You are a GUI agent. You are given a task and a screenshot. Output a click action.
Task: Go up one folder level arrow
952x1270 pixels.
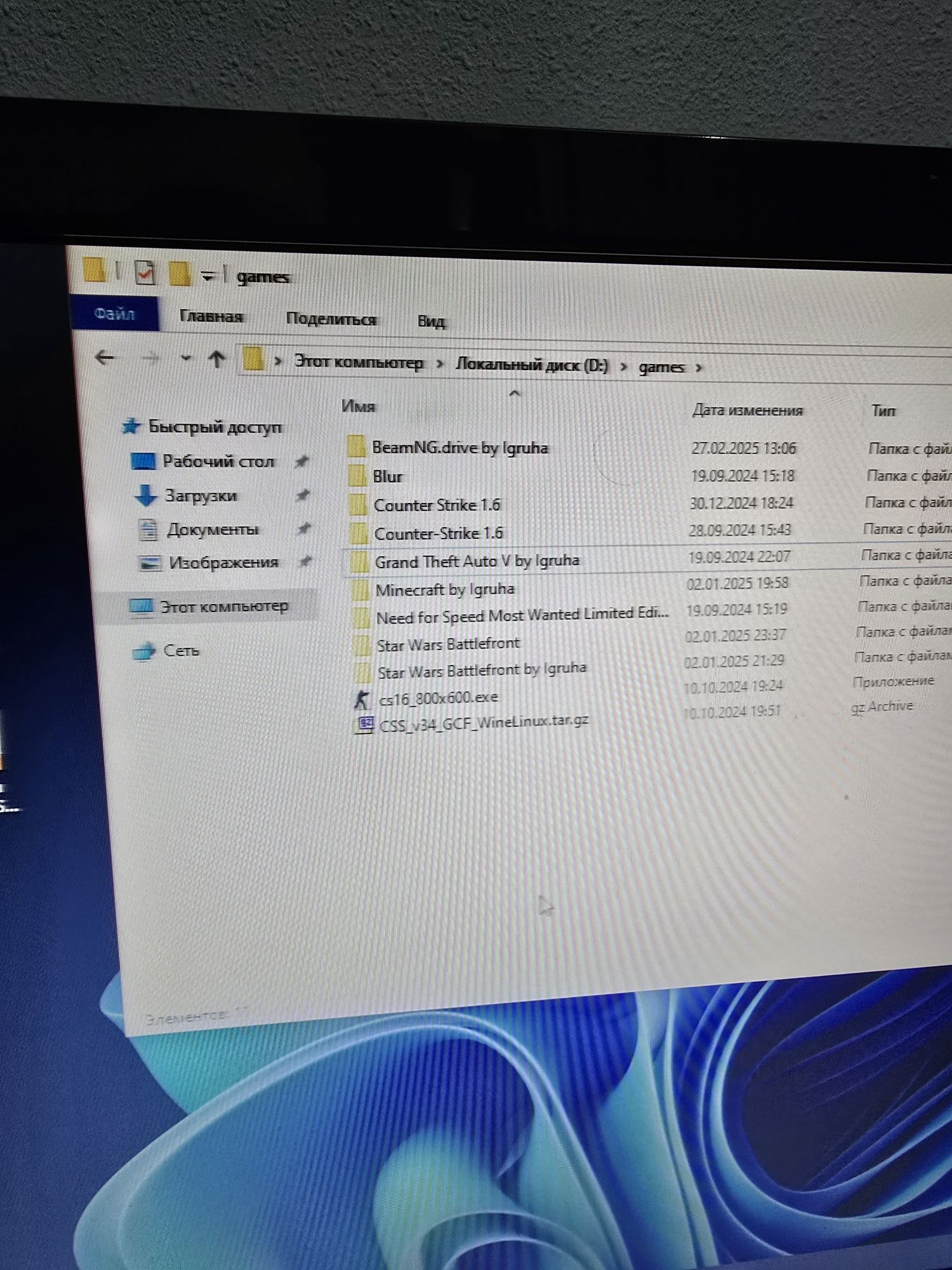point(216,360)
